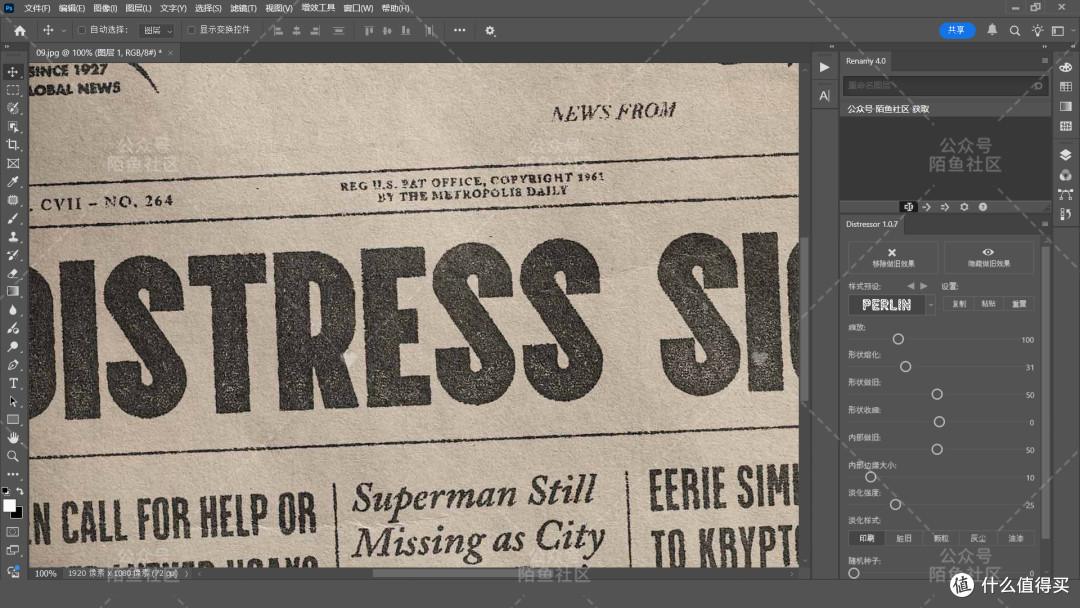
Task: Click align top edges icon
Action: pos(368,30)
